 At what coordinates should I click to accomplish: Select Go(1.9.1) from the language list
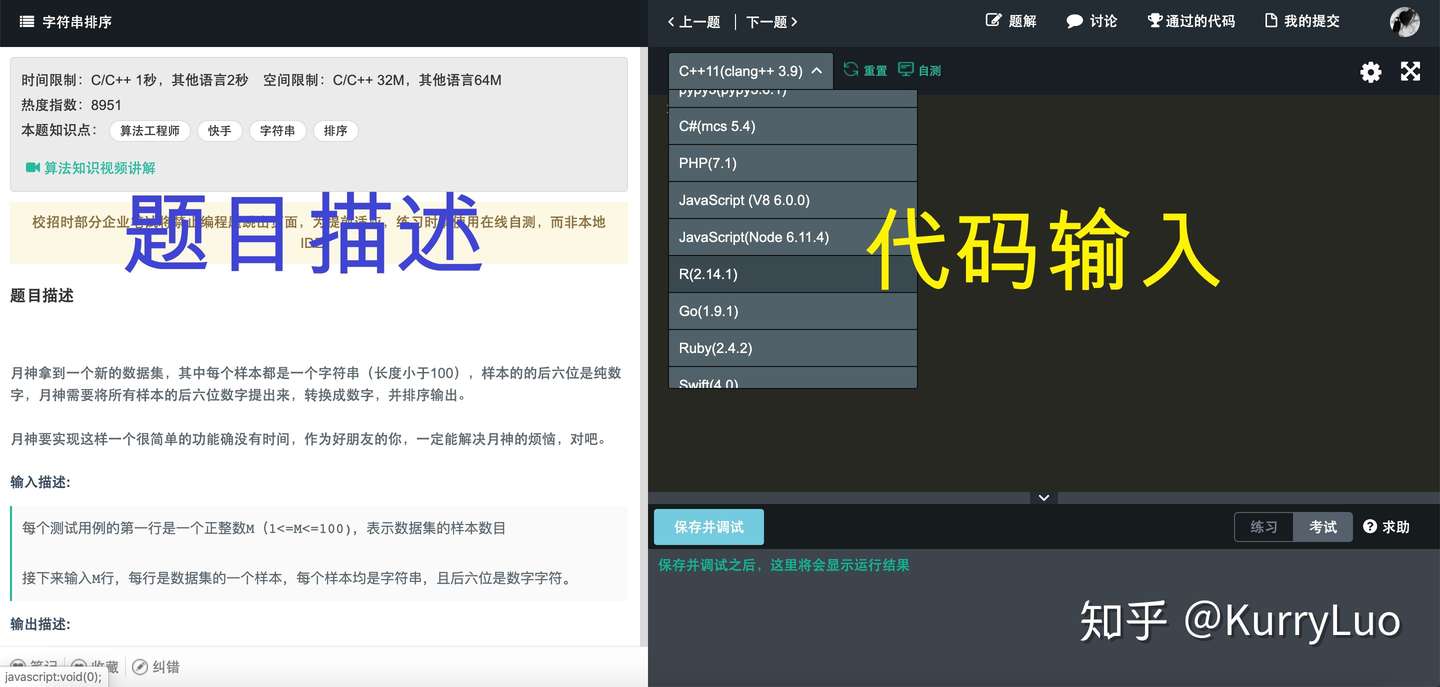click(792, 310)
